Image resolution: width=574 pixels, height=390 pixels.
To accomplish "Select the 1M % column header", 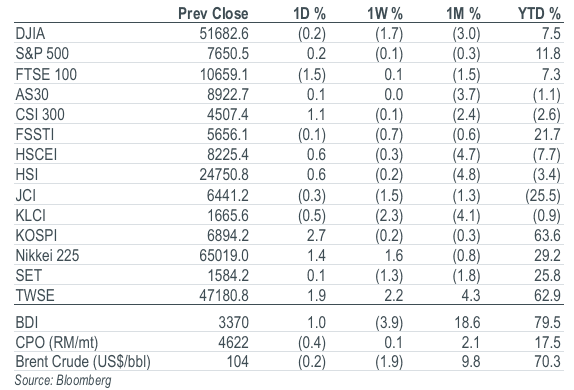I will click(x=463, y=14).
